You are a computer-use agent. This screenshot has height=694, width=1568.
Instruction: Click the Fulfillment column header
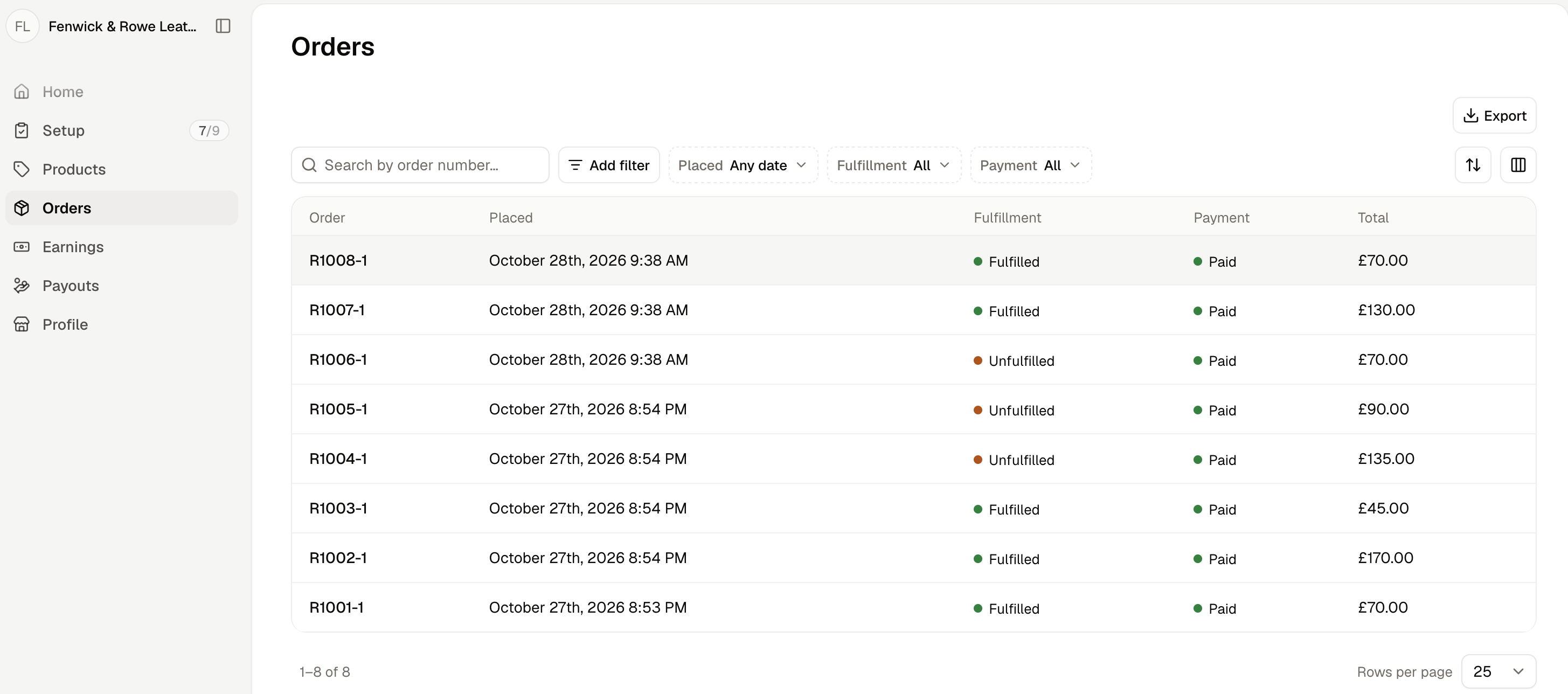click(1008, 217)
